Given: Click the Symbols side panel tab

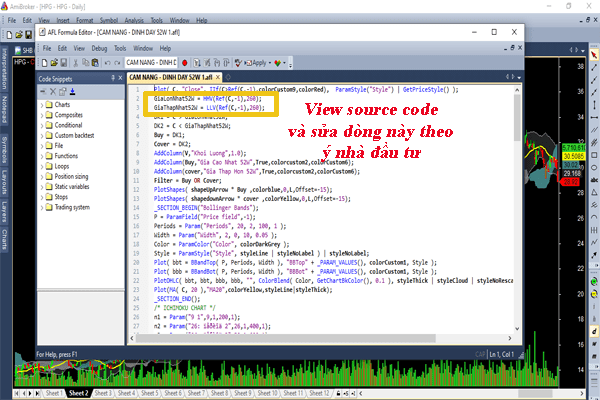Looking at the screenshot, I should click(4, 150).
